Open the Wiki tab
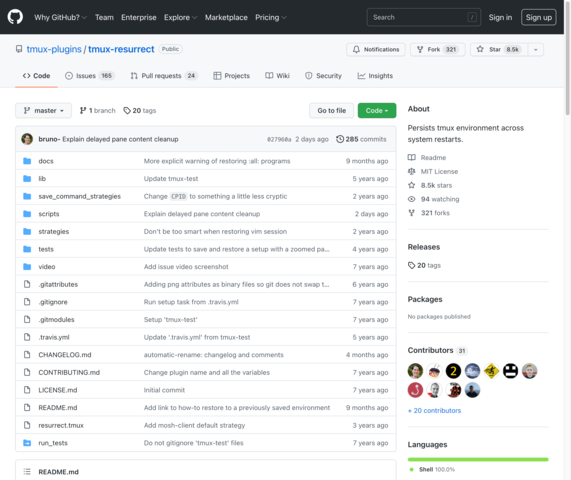571x480 pixels. click(x=277, y=76)
